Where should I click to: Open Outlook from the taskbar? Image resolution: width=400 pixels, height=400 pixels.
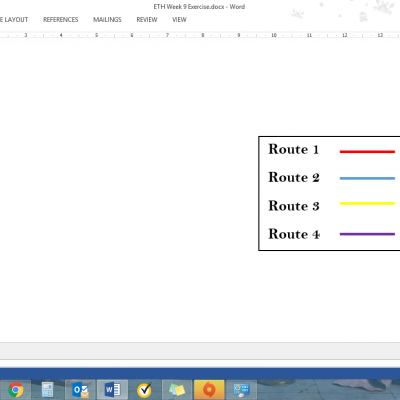coord(80,389)
